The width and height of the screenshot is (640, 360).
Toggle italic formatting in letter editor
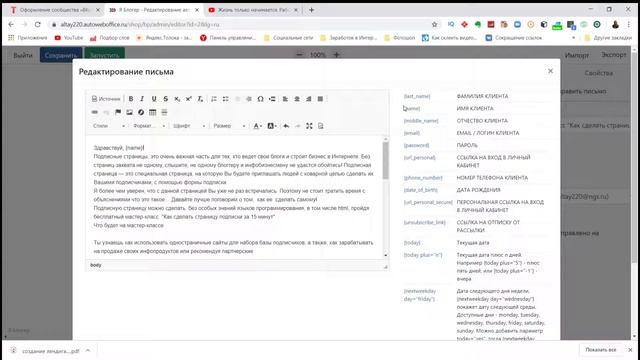click(142, 99)
